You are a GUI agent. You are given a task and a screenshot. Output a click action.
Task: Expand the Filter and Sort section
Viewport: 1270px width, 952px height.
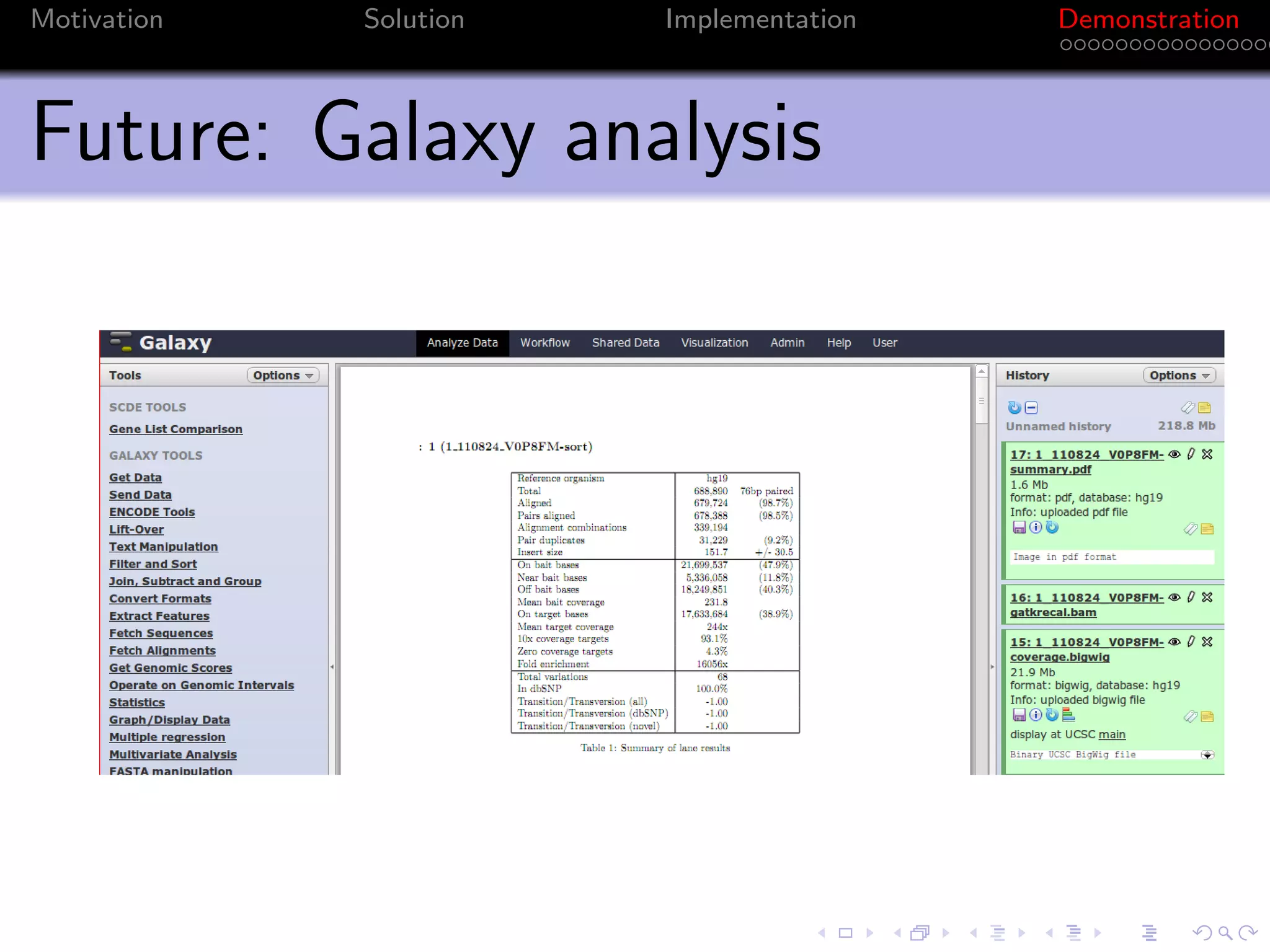click(153, 565)
